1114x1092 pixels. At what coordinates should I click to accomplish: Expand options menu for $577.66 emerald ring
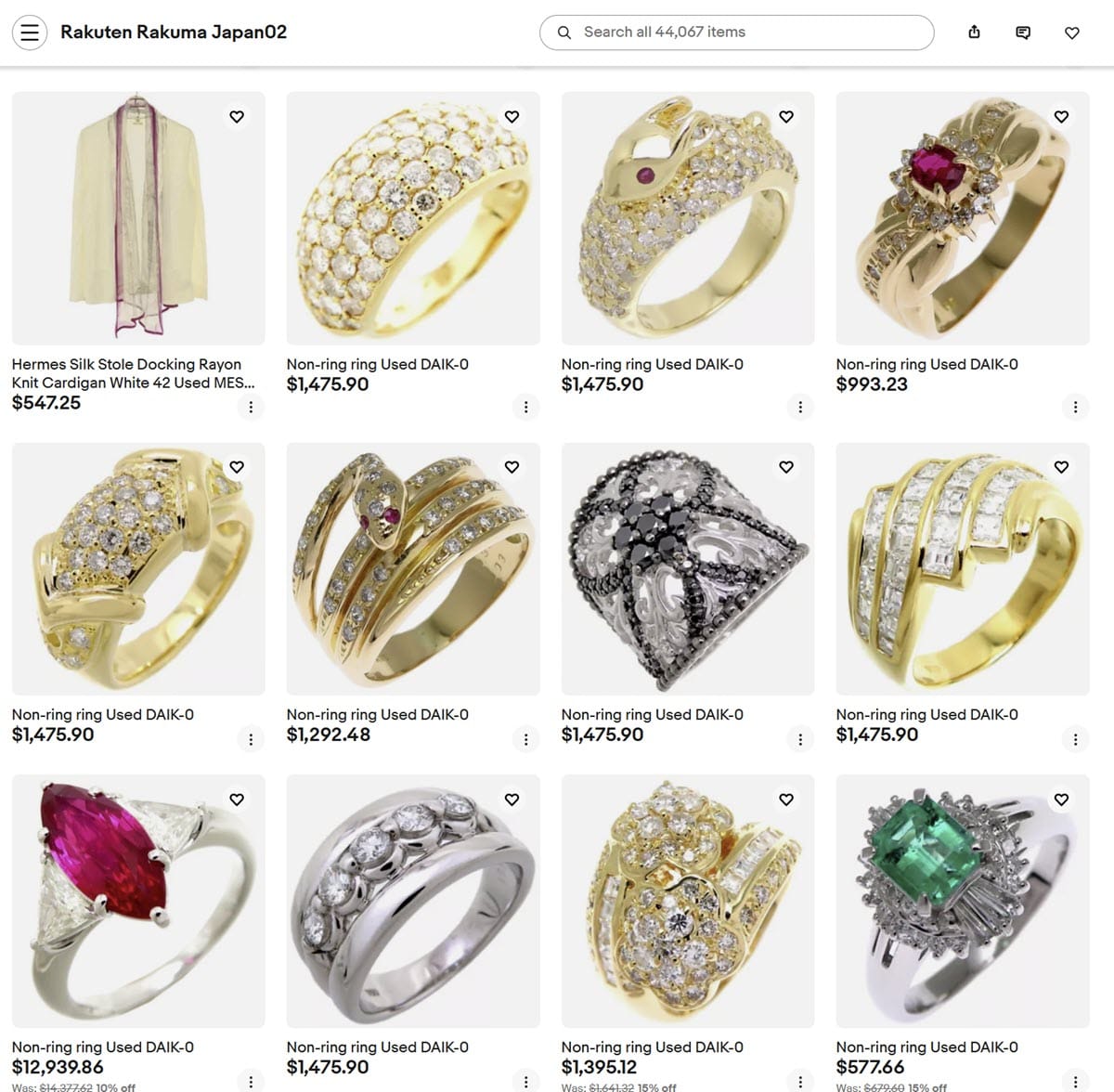click(x=1075, y=1082)
